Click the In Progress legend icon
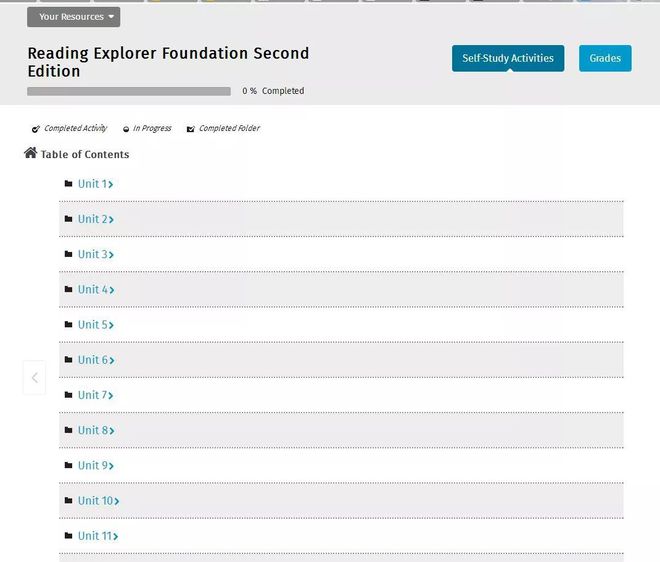660x562 pixels. pos(126,129)
